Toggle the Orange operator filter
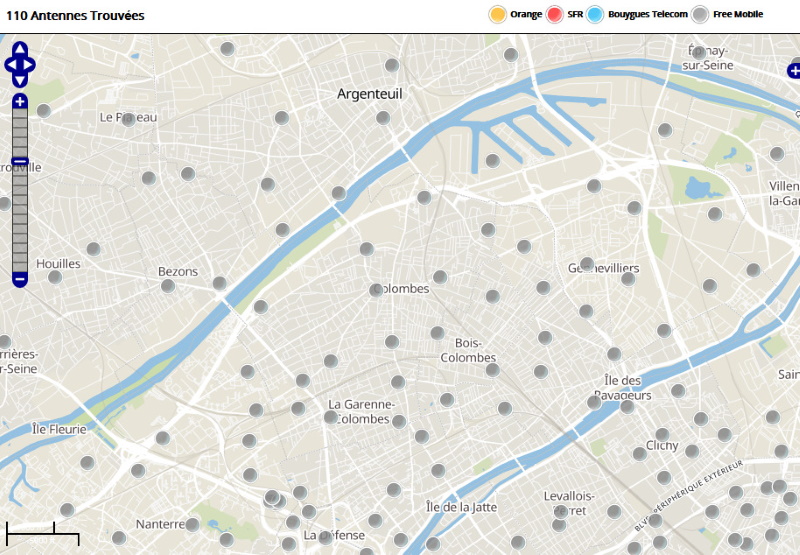 [x=497, y=14]
